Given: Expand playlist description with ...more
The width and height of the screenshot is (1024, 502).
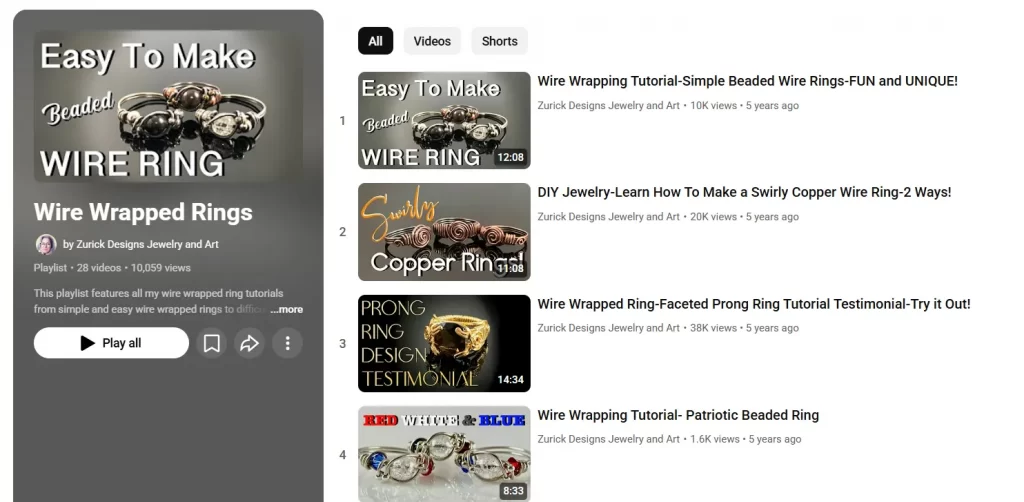Looking at the screenshot, I should click(x=287, y=309).
